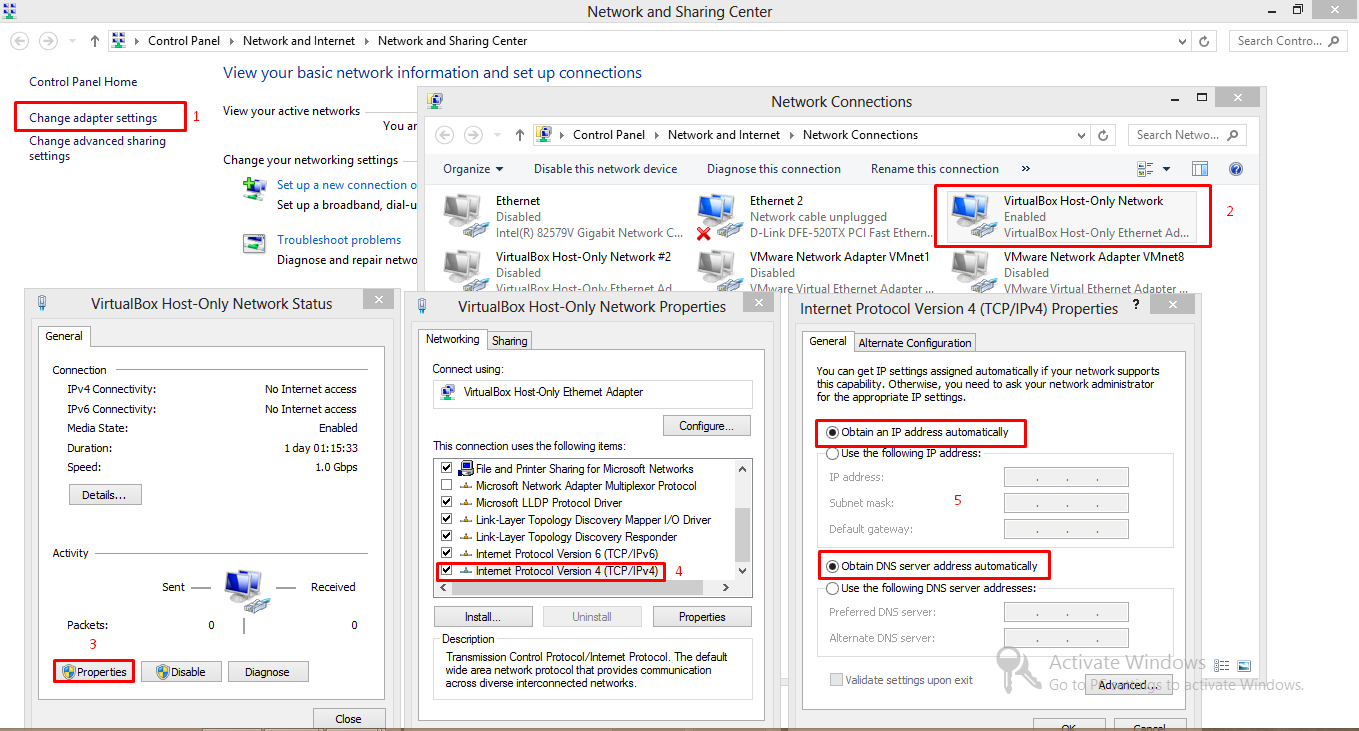Toggle Internet Protocol Version 4 checkbox

point(446,570)
